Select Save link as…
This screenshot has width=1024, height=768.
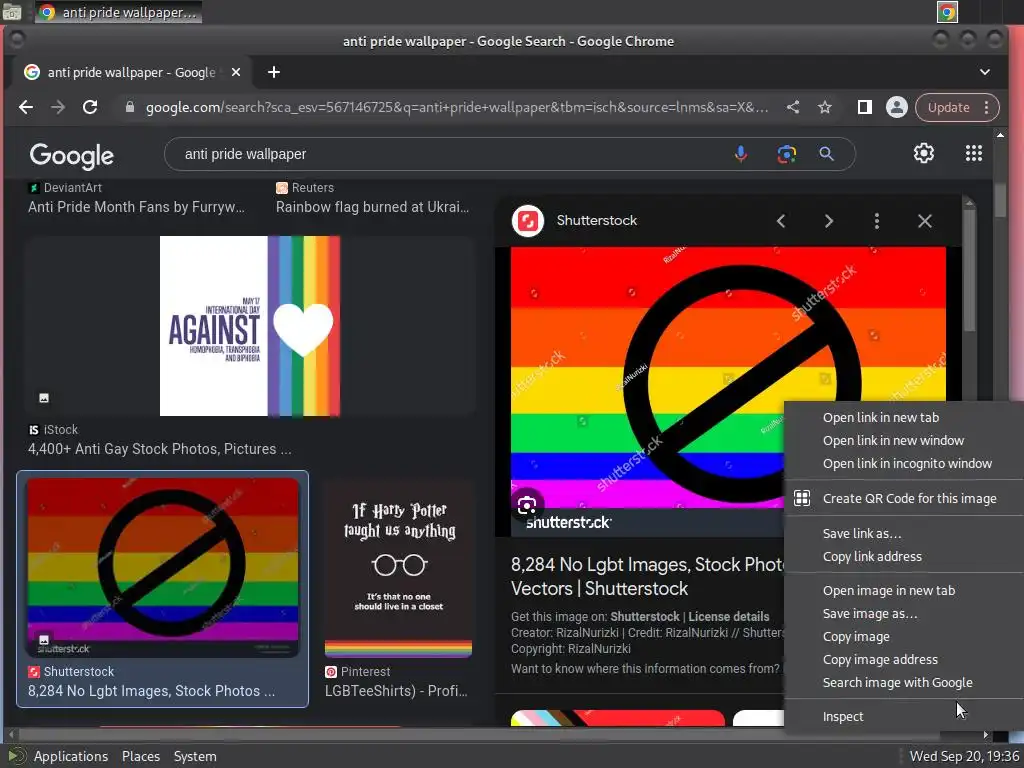pos(862,534)
